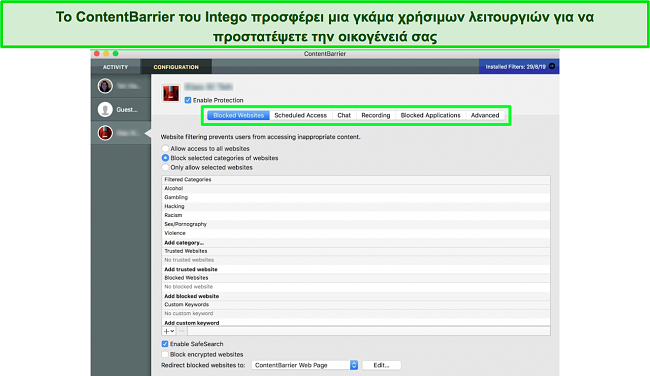The width and height of the screenshot is (650, 376).
Task: Click the No blocked website row
Action: (x=356, y=287)
